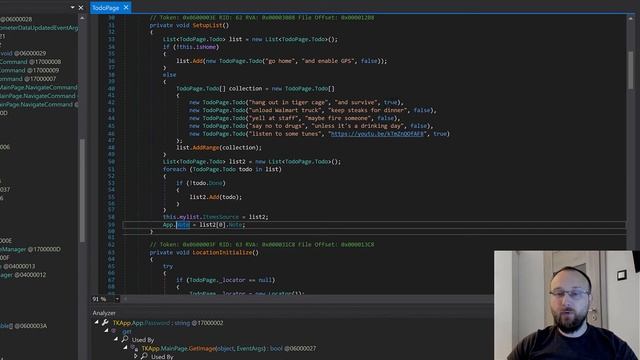640x360 pixels.
Task: Select the @17000009 tree row
Action: [x=29, y=71]
